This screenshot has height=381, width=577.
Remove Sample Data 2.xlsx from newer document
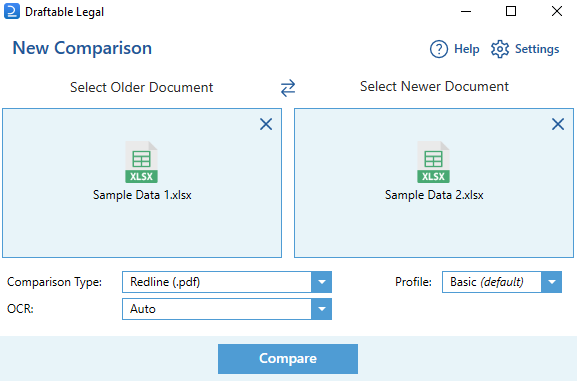(558, 124)
